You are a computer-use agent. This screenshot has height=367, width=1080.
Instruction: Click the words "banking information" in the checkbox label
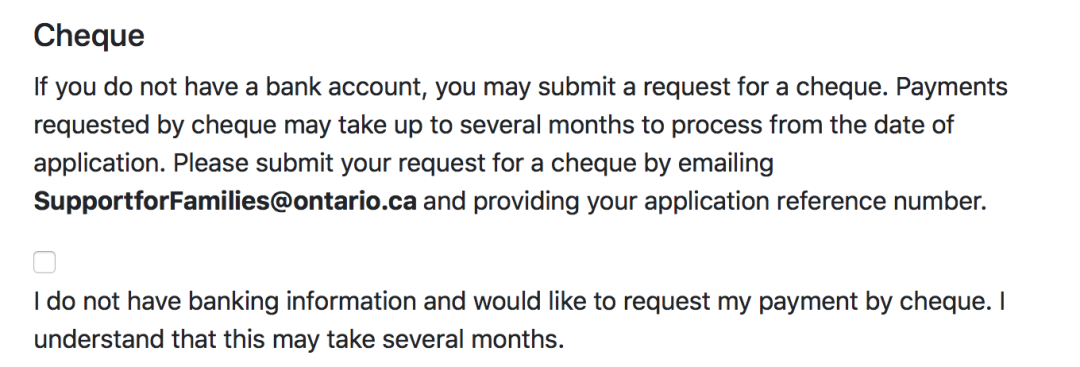point(302,302)
